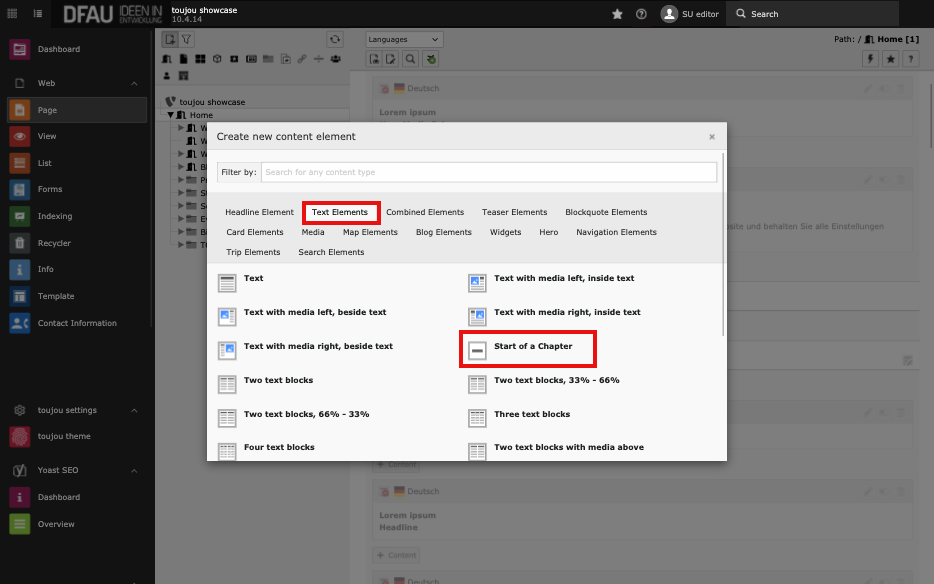Viewport: 934px width, 584px height.
Task: Collapse the Web module group
Action: [134, 83]
